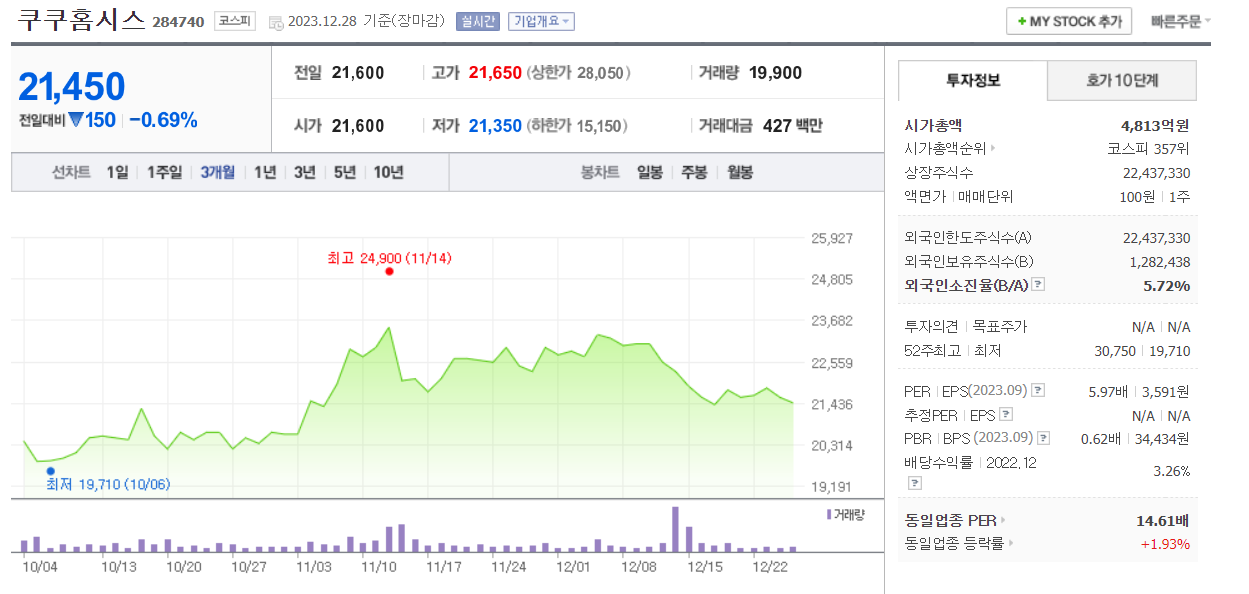Click the 쿠쿠홈시스 stock name heading
1249x594 pixels.
point(82,20)
